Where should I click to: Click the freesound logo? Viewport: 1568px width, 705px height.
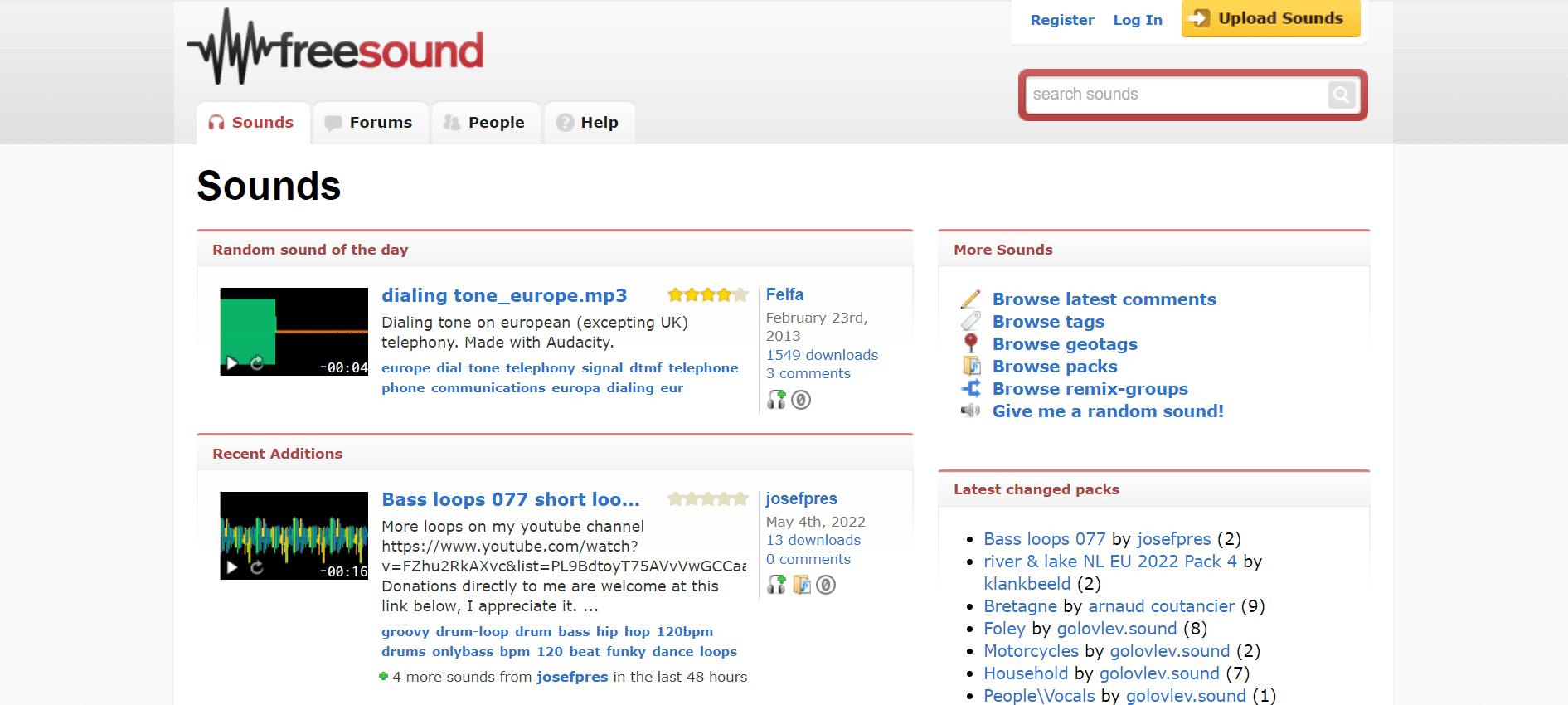tap(336, 47)
